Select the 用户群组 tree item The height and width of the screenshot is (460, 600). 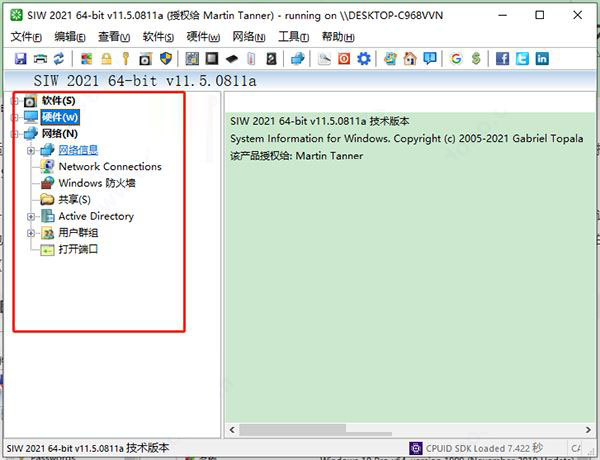[x=78, y=233]
